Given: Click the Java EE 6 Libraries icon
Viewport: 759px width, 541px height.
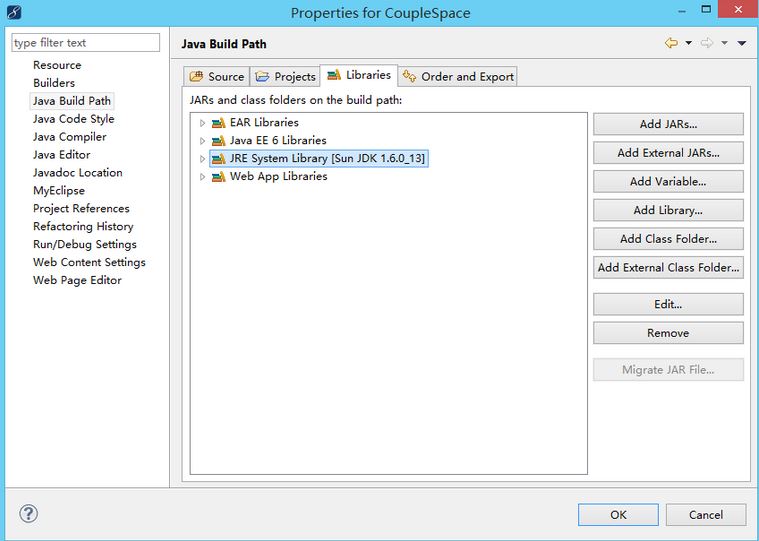Looking at the screenshot, I should (219, 141).
